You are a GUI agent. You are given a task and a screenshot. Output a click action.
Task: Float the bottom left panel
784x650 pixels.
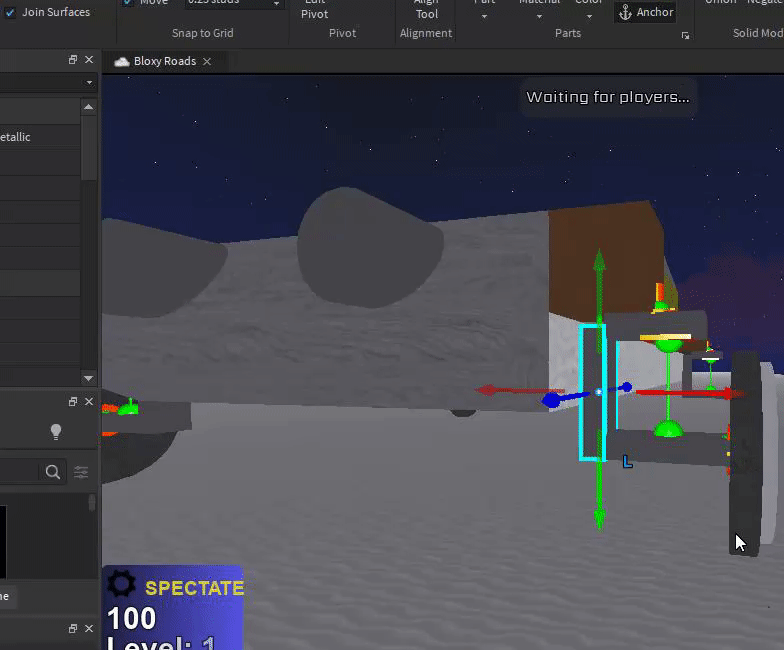tap(73, 628)
